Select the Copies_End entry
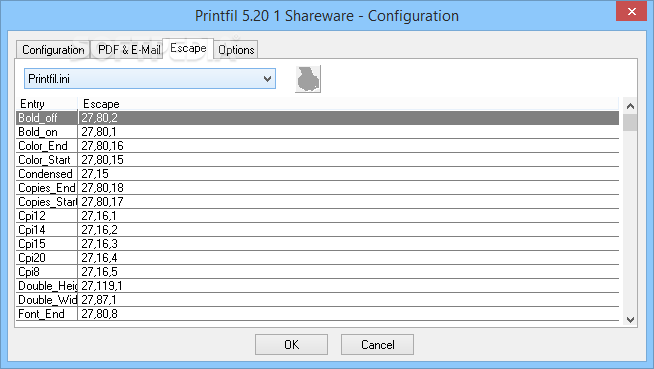 (x=47, y=188)
